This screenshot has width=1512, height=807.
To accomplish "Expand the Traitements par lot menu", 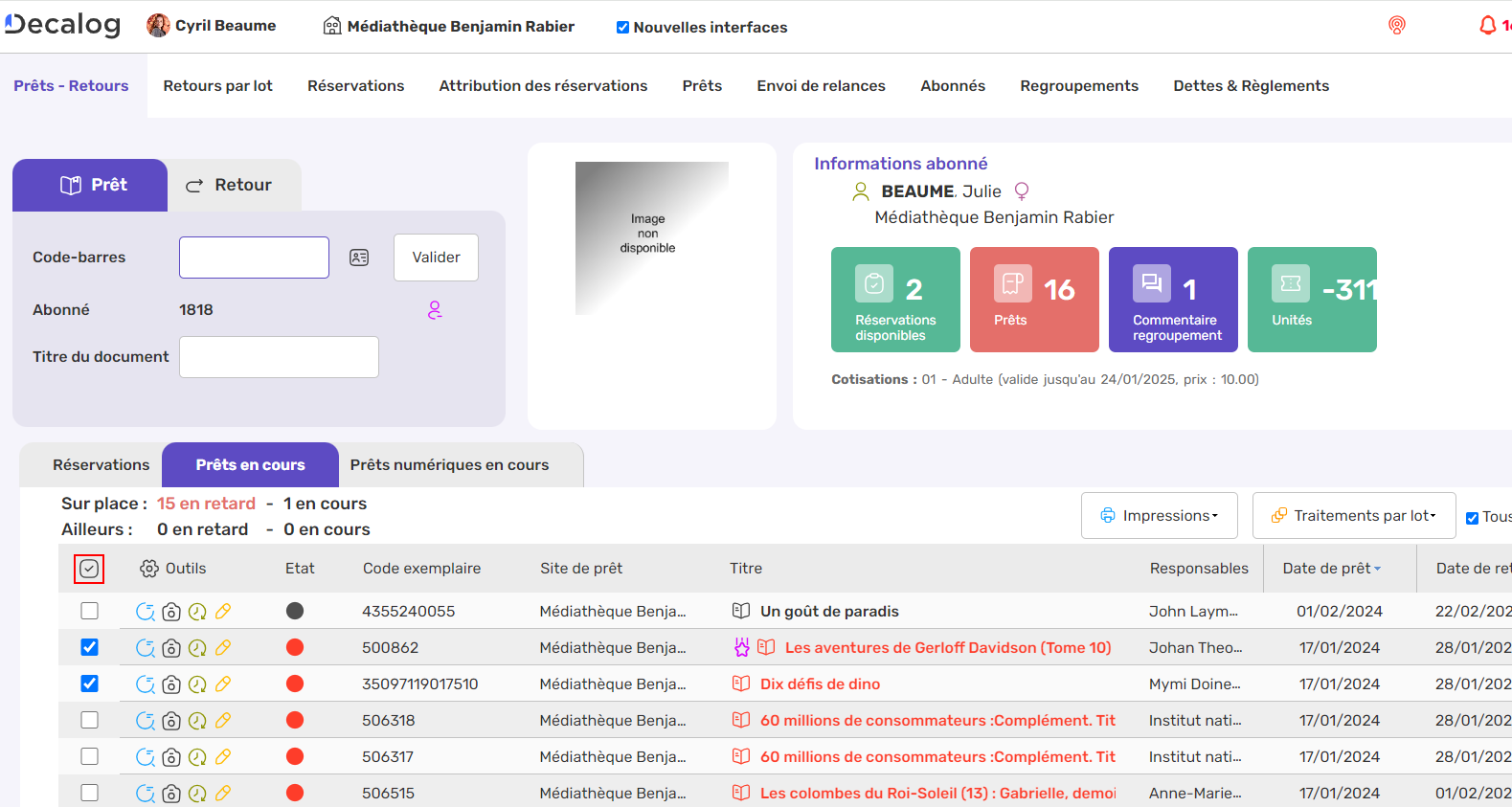I will tap(1353, 516).
